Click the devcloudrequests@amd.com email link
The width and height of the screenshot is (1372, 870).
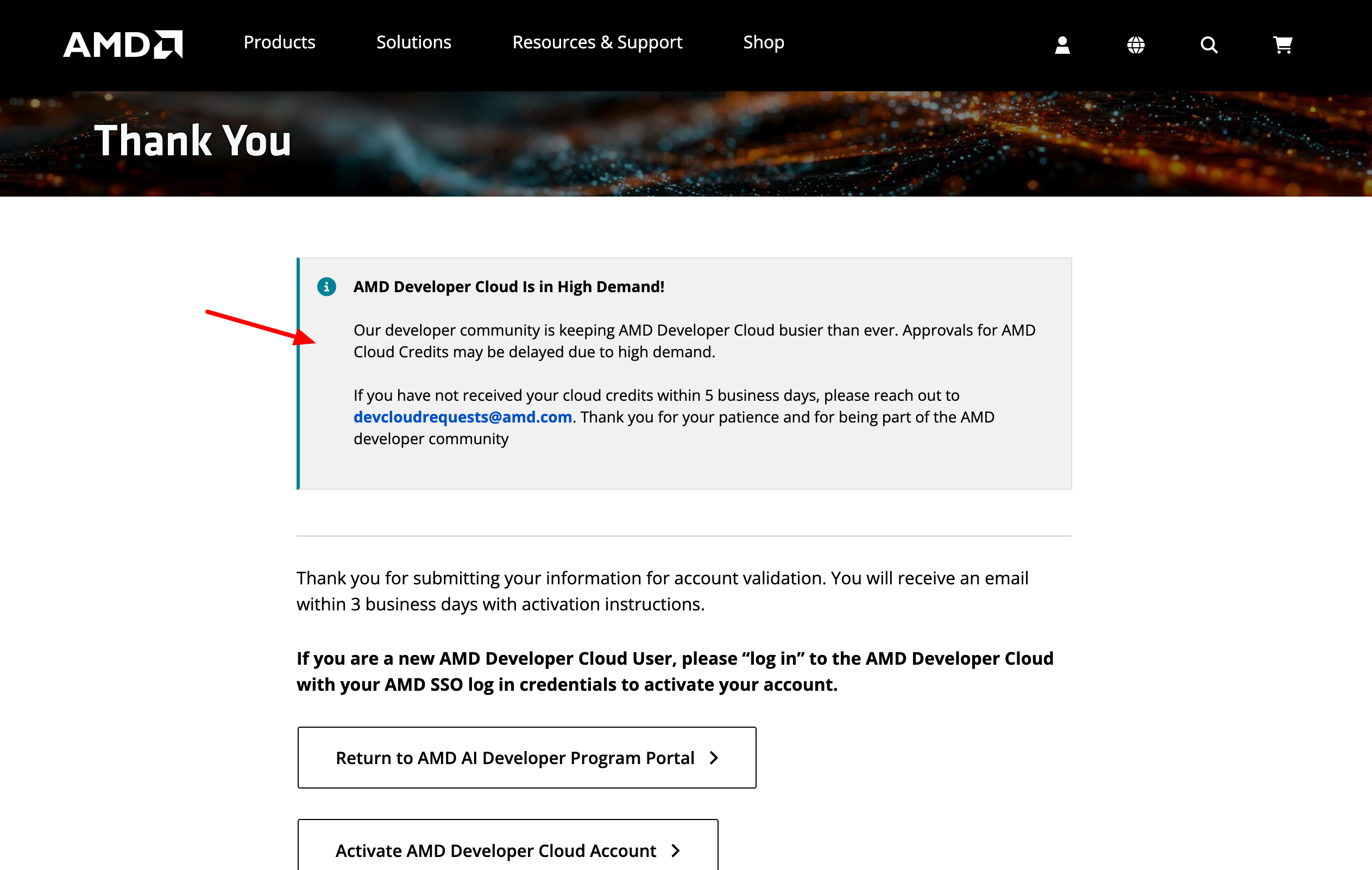pos(463,417)
